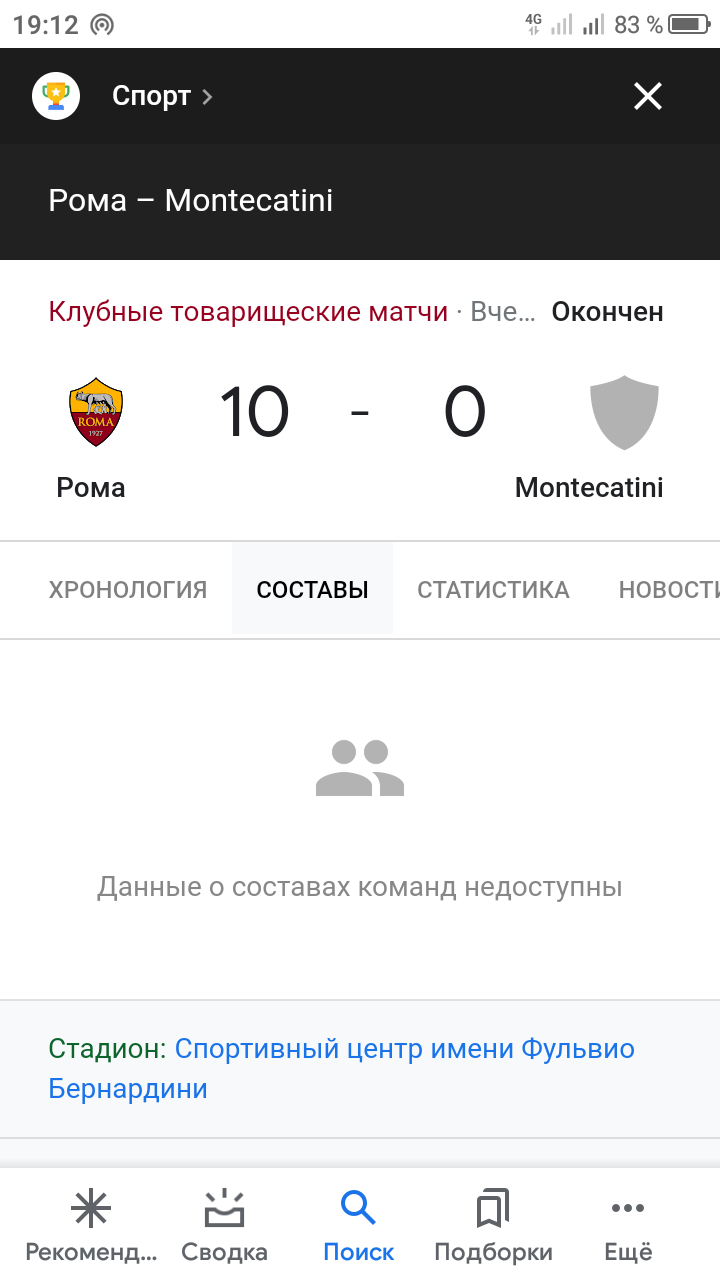Tap the Поиск magnifier icon
This screenshot has width=720, height=1280.
[x=358, y=1210]
